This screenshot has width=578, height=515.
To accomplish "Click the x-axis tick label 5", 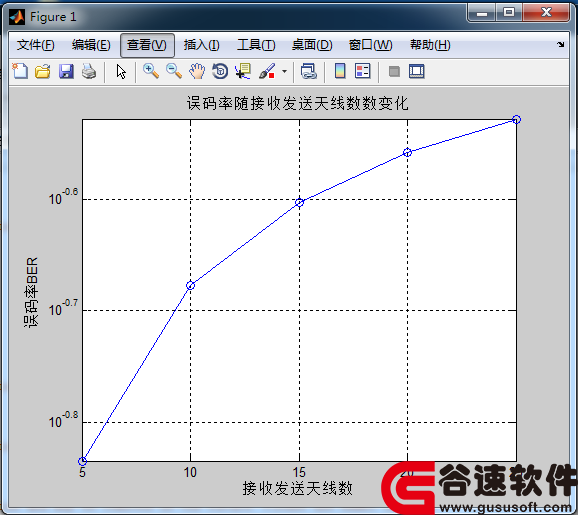I will click(83, 473).
